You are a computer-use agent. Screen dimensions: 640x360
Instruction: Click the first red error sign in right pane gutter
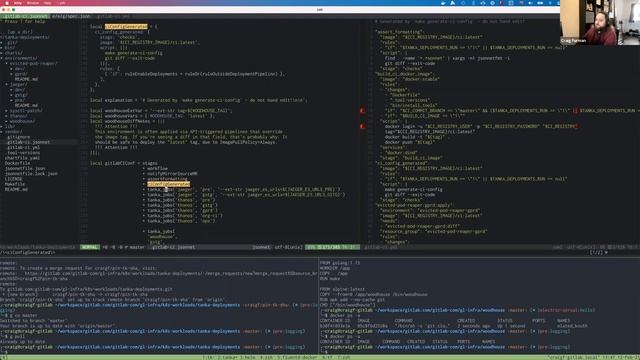click(x=362, y=111)
